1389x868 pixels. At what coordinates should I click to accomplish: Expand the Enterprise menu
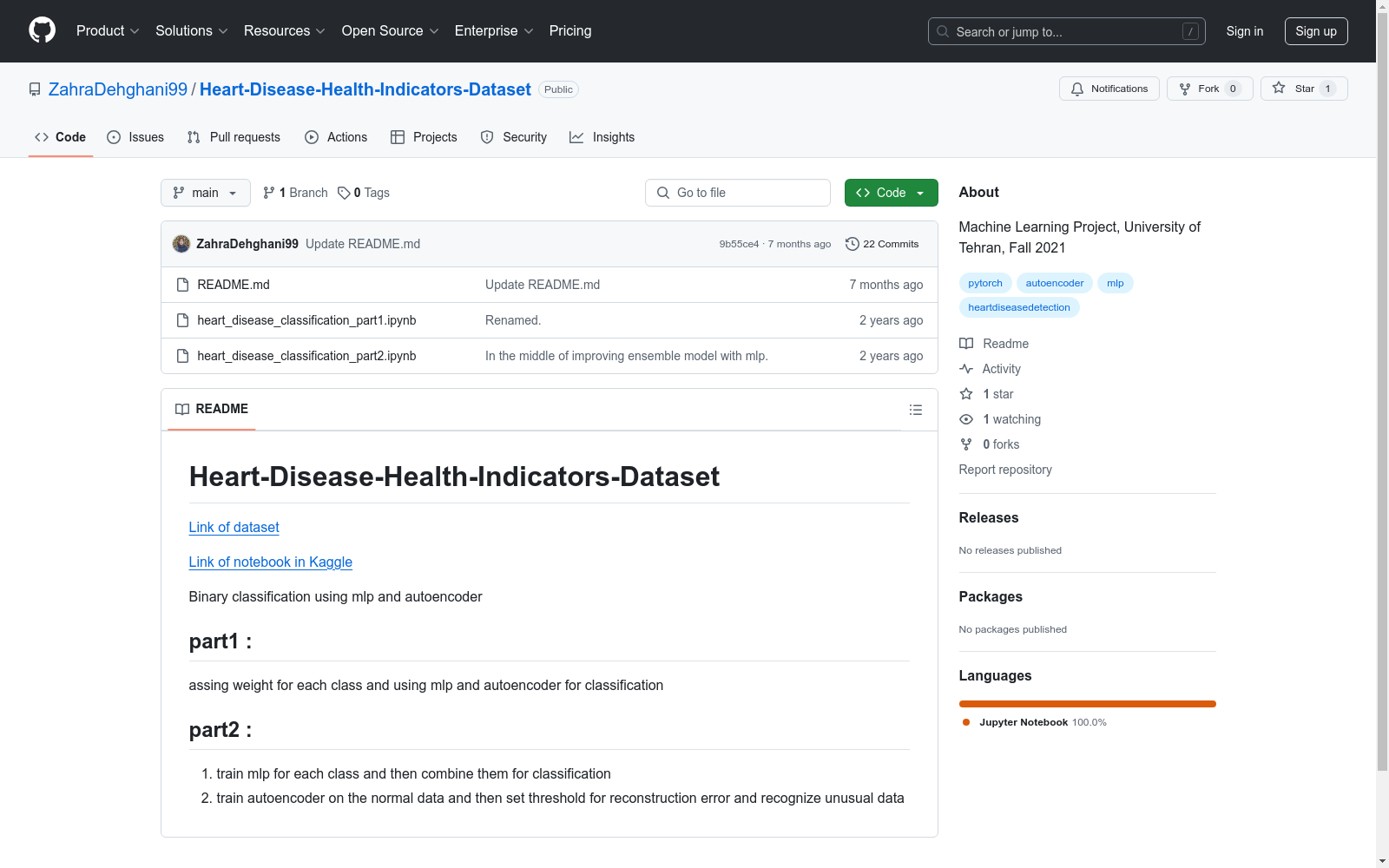click(x=494, y=30)
